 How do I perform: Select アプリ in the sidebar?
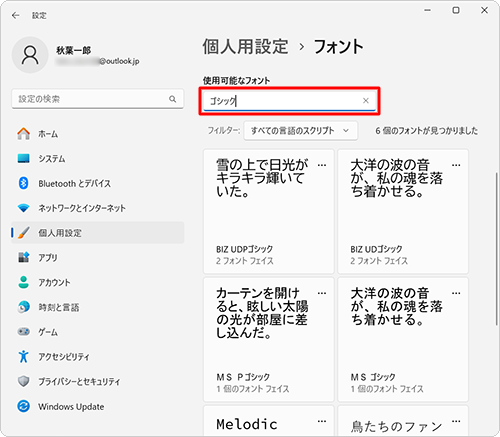point(98,257)
